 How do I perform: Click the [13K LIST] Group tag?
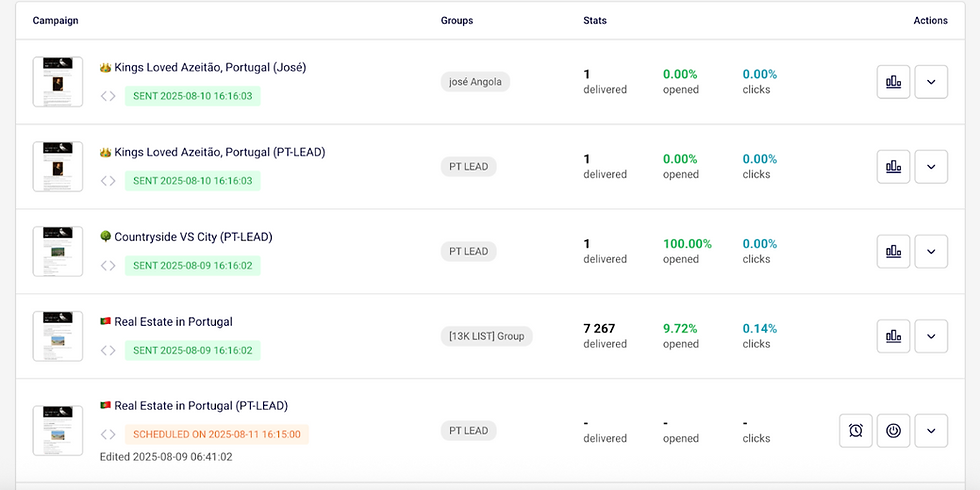pyautogui.click(x=487, y=336)
